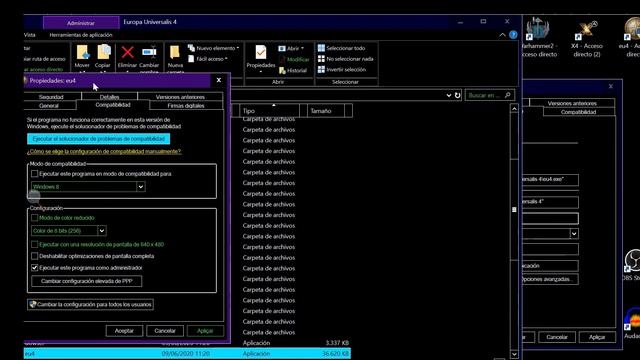Viewport: 640px width, 360px height.
Task: Expand the address bar history dropdown arrow
Action: click(x=449, y=95)
